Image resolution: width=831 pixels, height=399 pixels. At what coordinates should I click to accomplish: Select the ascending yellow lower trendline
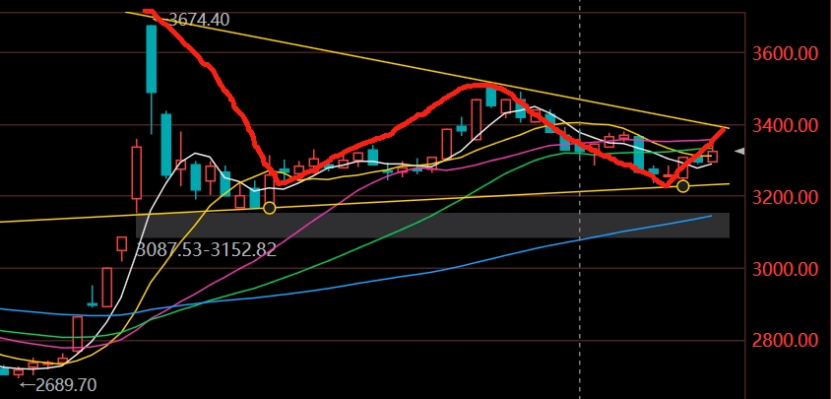click(365, 202)
